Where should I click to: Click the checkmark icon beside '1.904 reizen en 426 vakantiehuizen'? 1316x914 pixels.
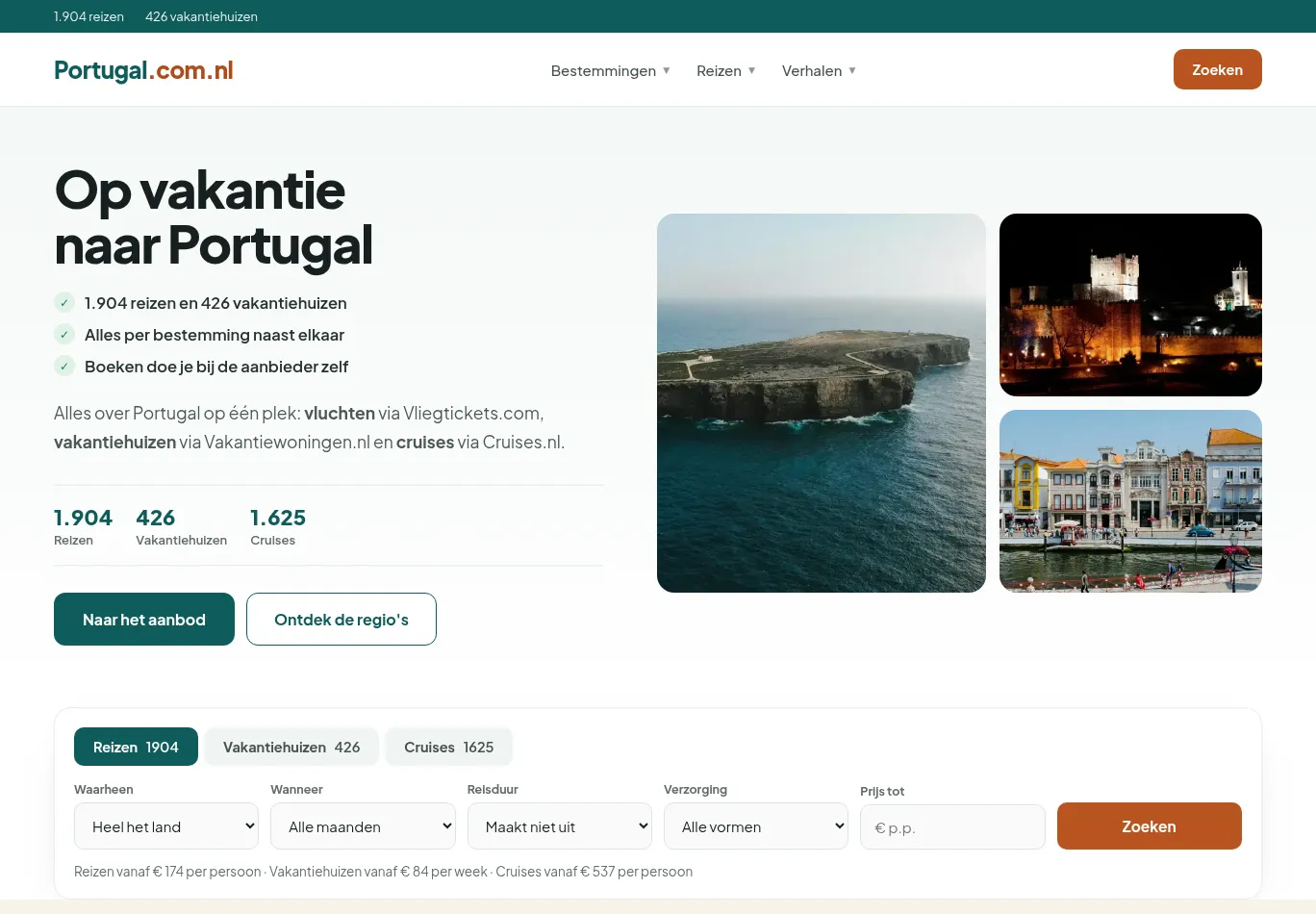64,303
